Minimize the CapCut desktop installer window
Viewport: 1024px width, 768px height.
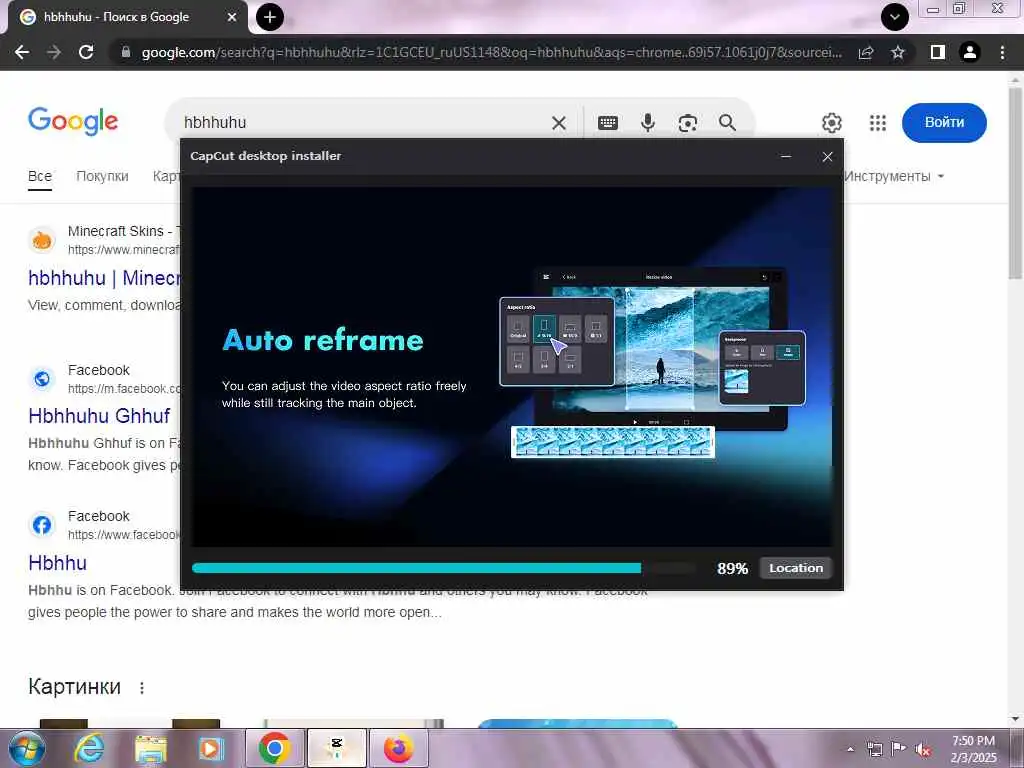coord(786,157)
